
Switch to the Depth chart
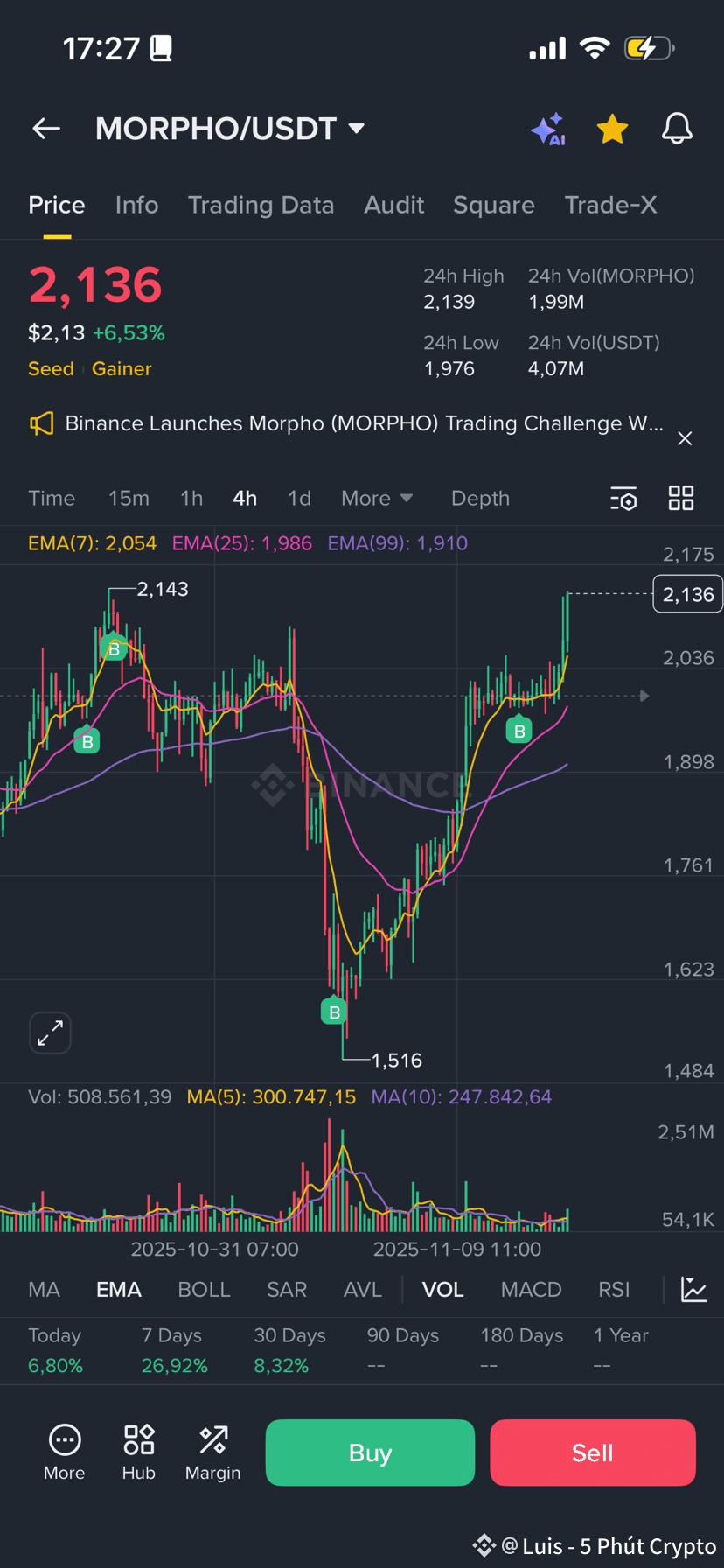tap(480, 499)
